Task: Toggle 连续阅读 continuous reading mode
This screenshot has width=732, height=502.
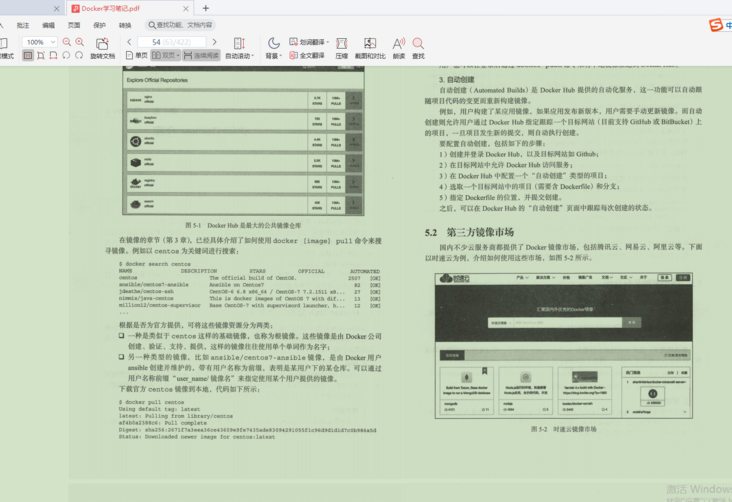Action: (x=201, y=56)
